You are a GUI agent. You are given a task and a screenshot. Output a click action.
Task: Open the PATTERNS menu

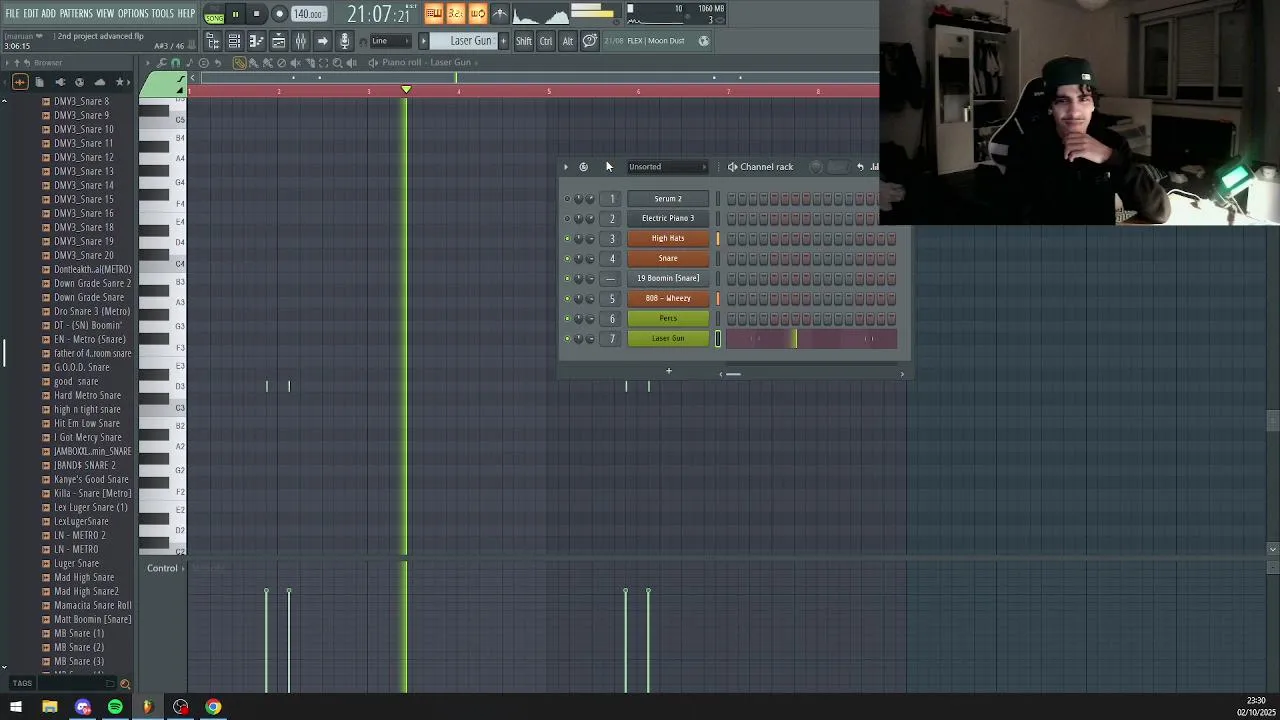76,13
